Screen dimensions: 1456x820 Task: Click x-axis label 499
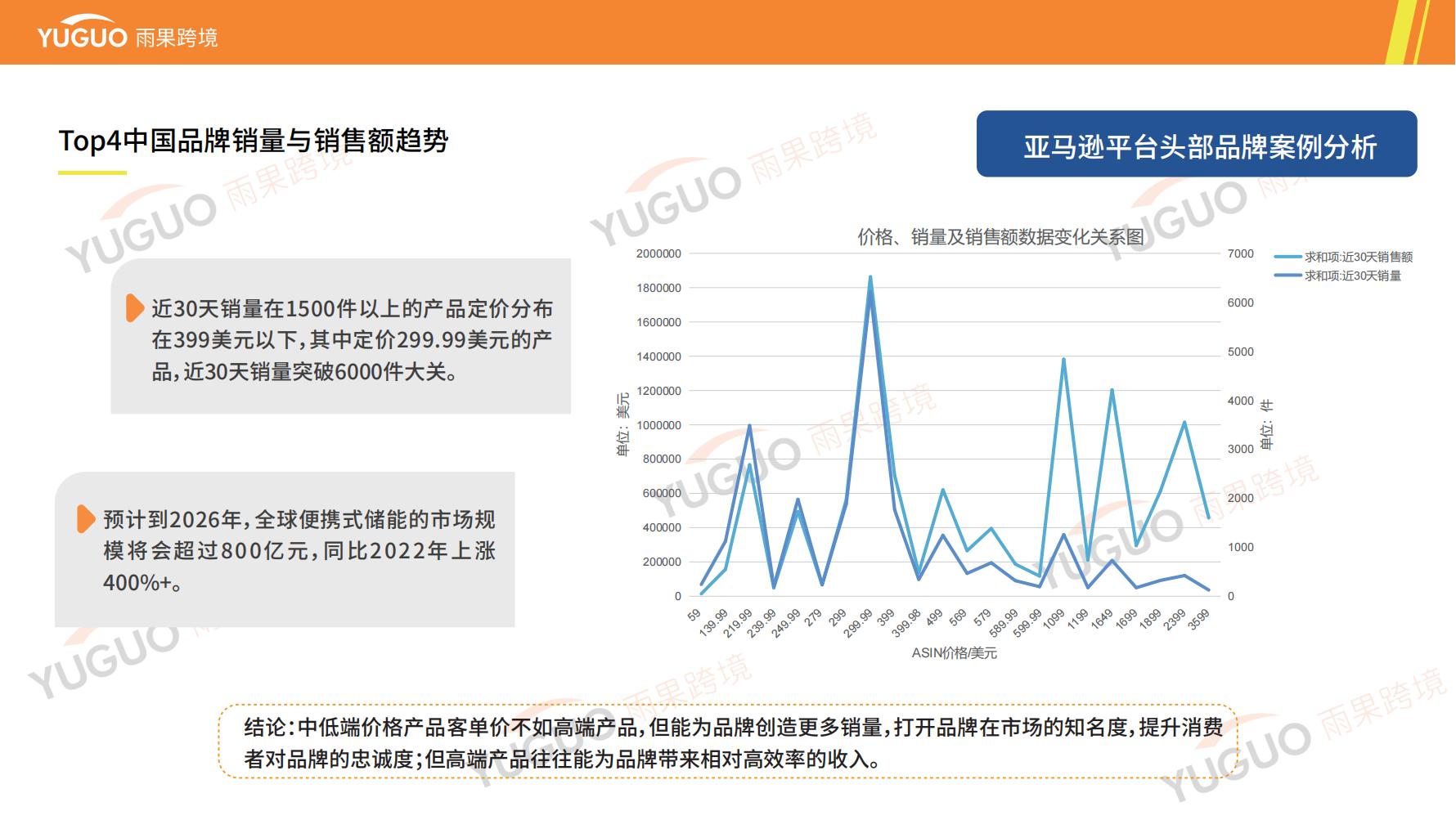[934, 618]
